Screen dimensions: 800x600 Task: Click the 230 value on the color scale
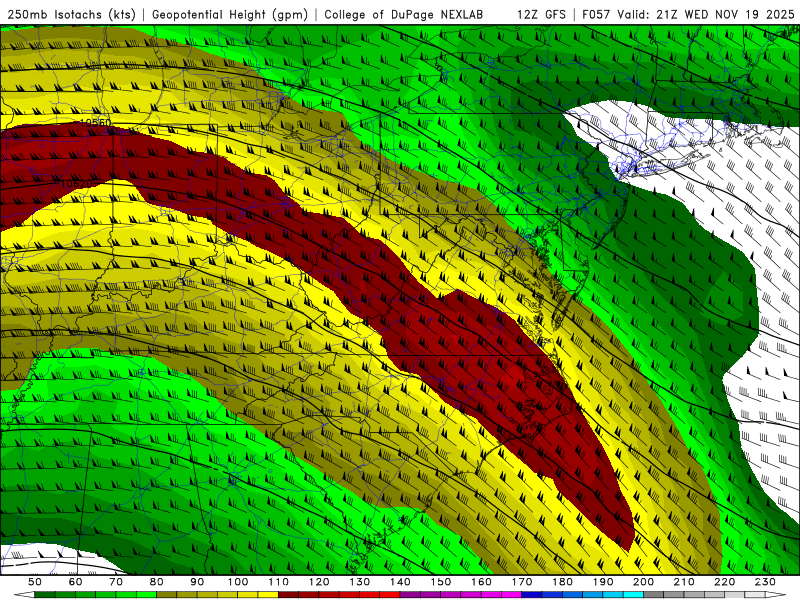[765, 582]
